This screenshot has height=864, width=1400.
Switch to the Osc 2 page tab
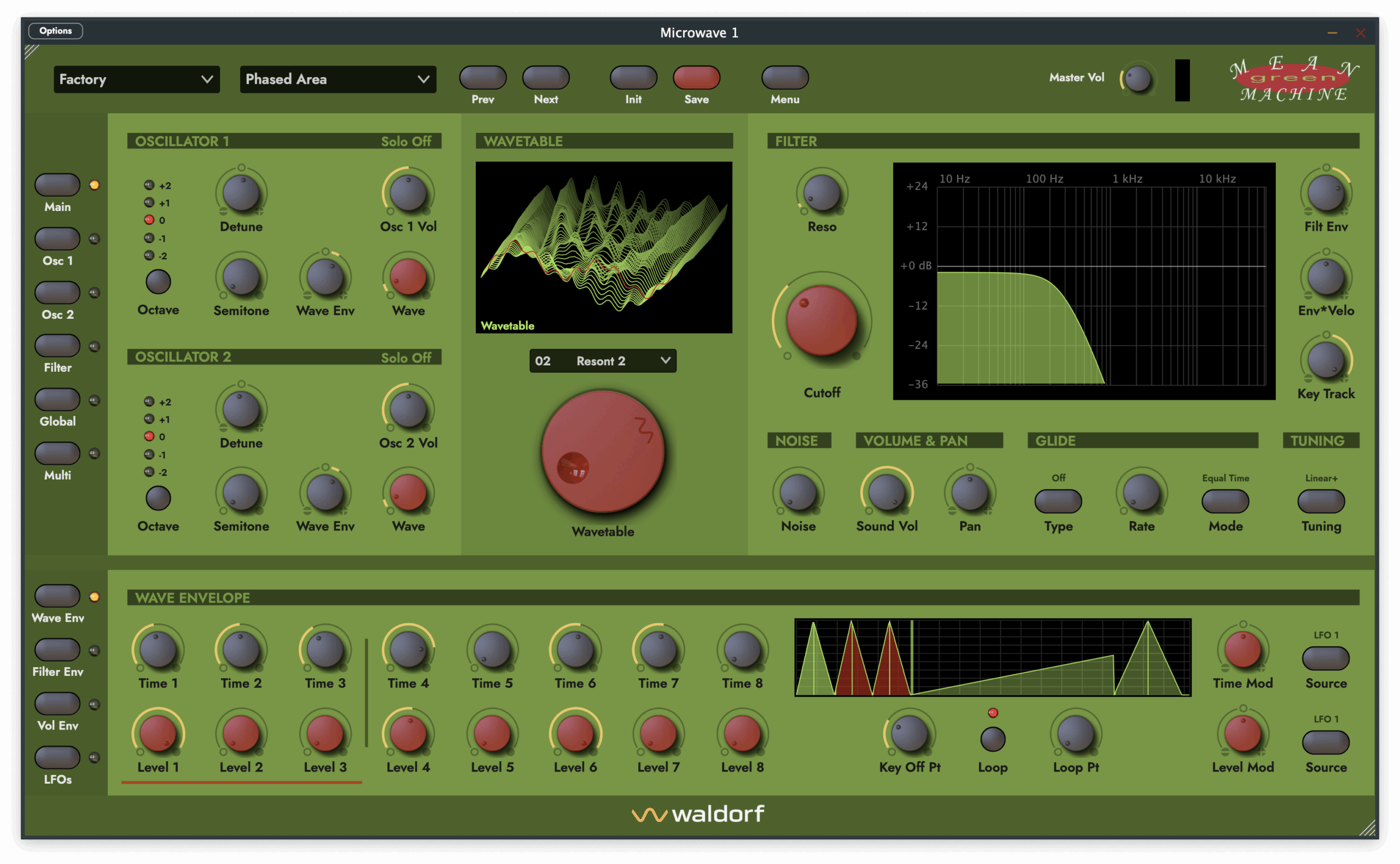click(57, 292)
